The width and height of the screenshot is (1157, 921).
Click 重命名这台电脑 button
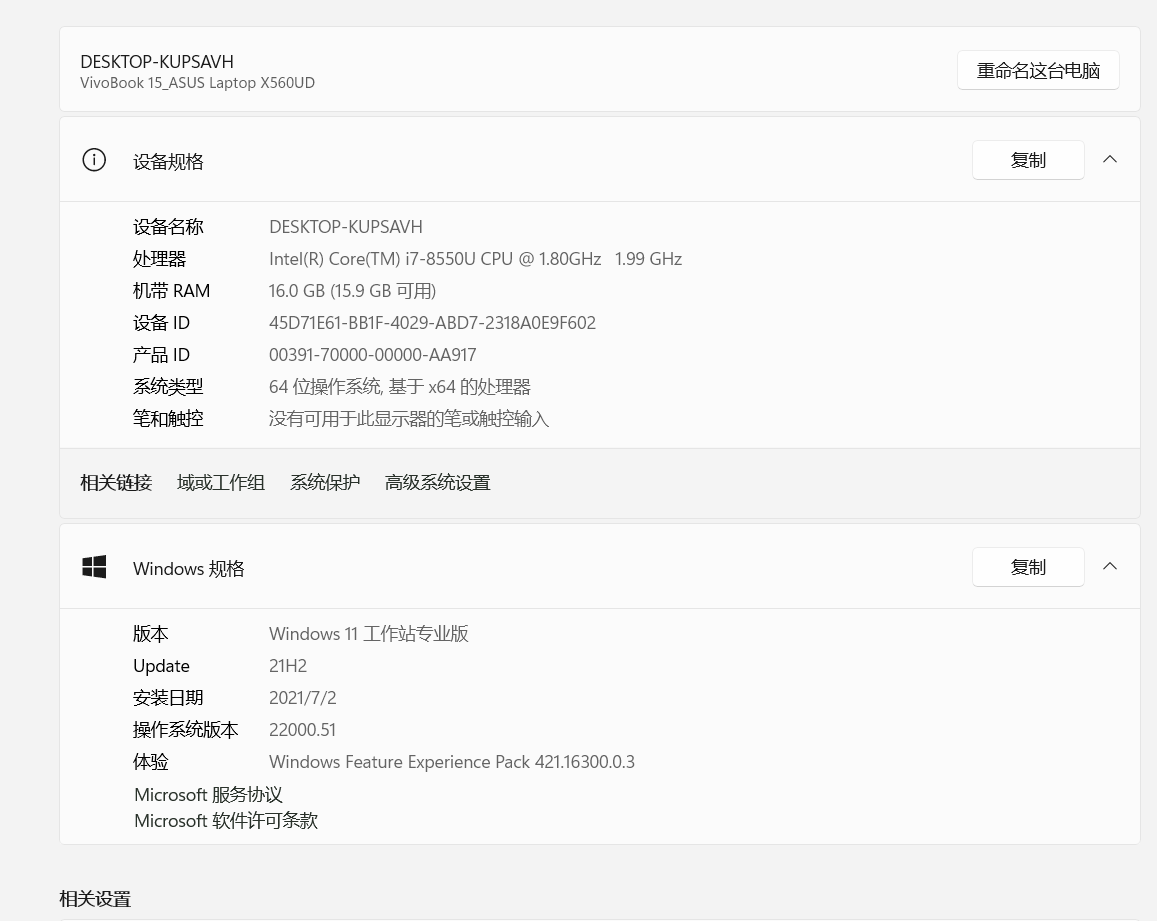[x=1038, y=70]
